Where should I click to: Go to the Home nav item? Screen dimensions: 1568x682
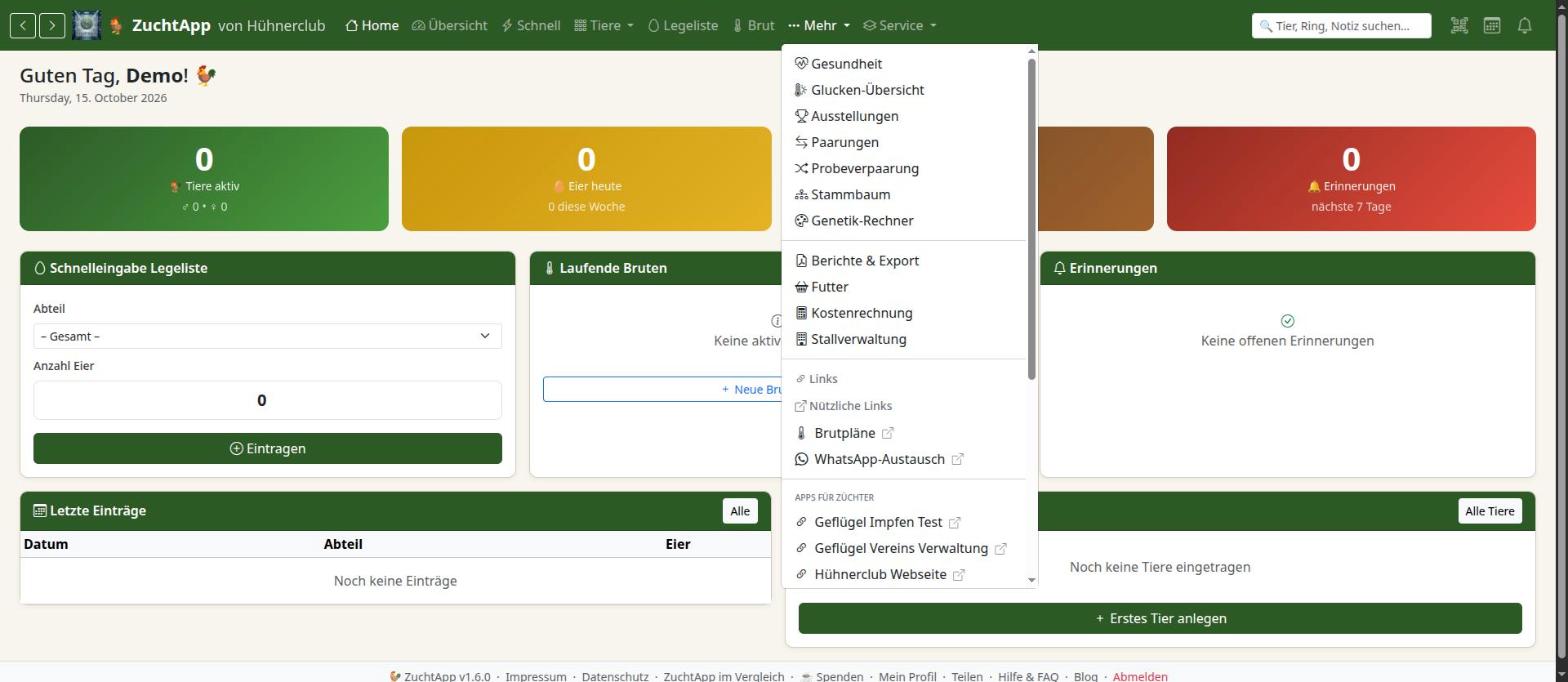pyautogui.click(x=372, y=26)
